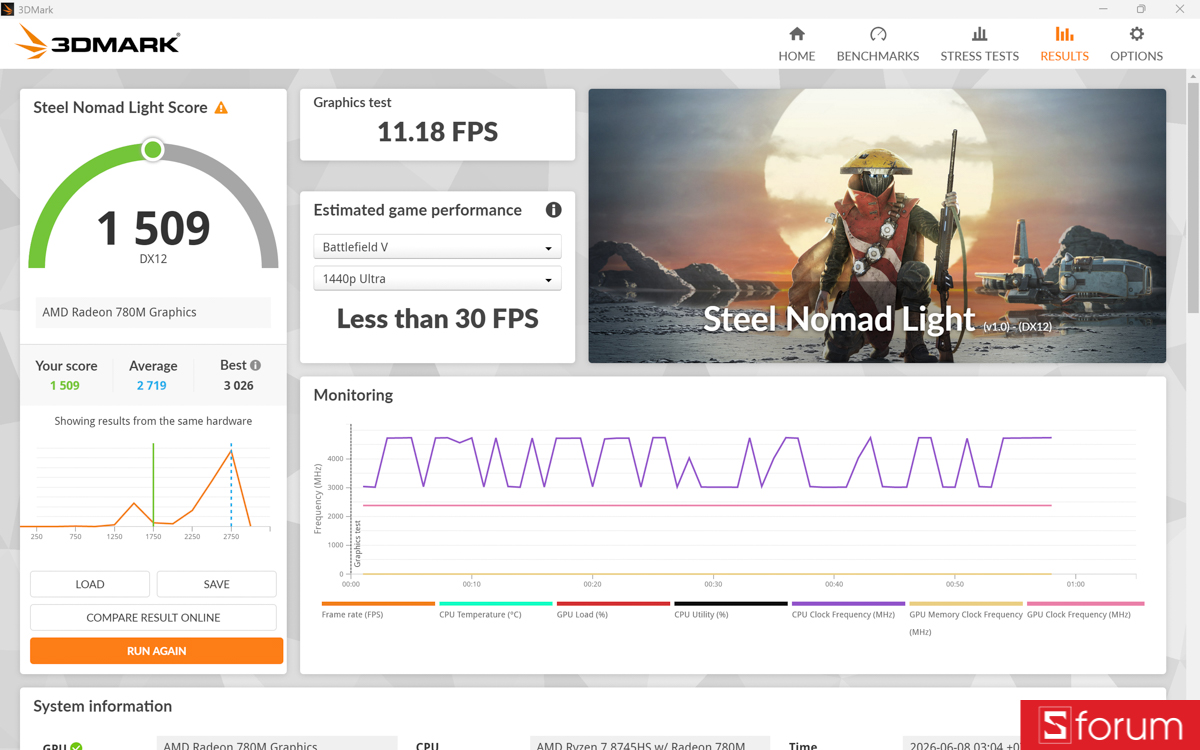
Task: Click the 3DMark title bar app icon
Action: [8, 9]
